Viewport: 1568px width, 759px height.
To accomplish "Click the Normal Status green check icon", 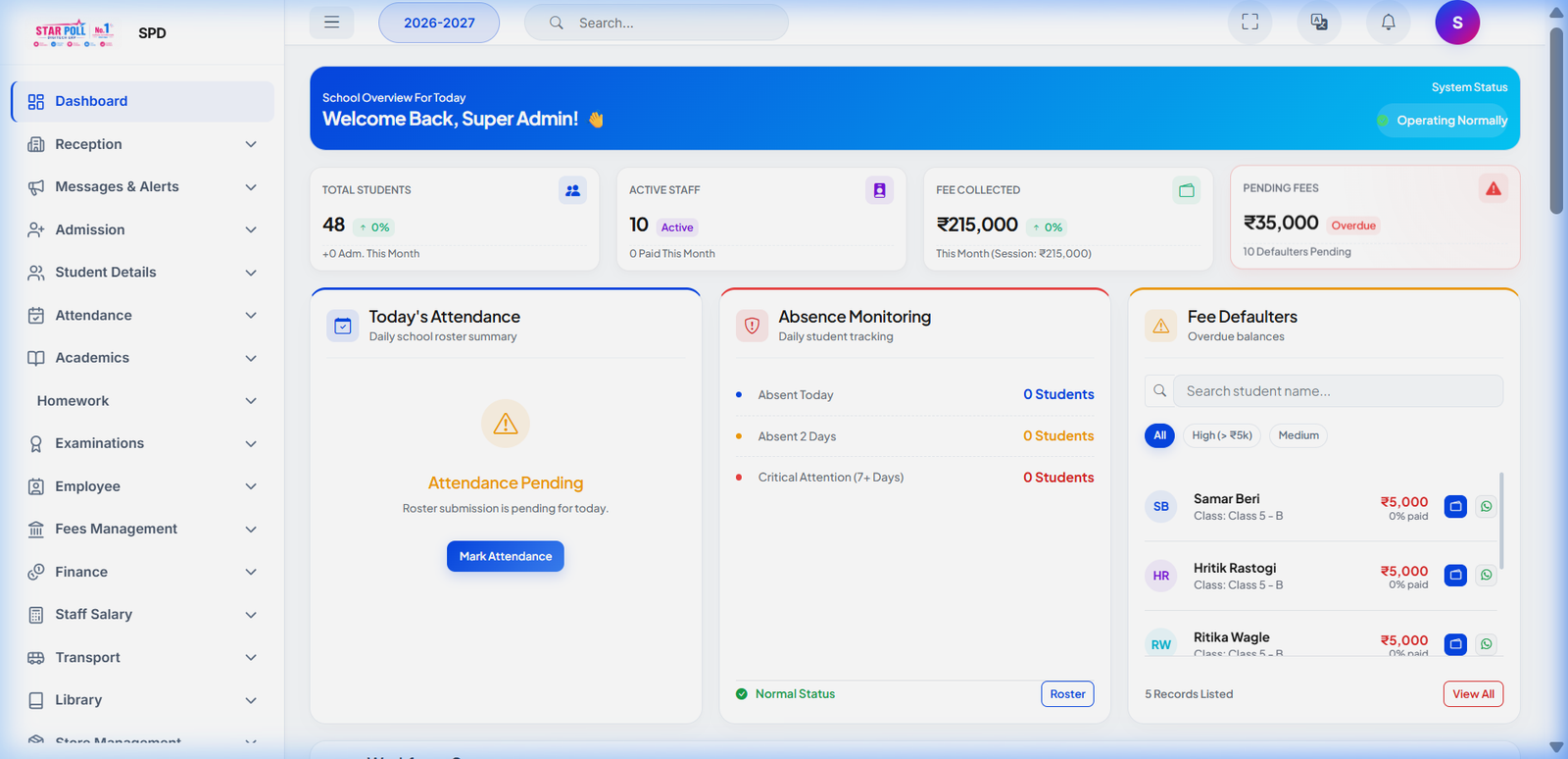I will tap(742, 694).
